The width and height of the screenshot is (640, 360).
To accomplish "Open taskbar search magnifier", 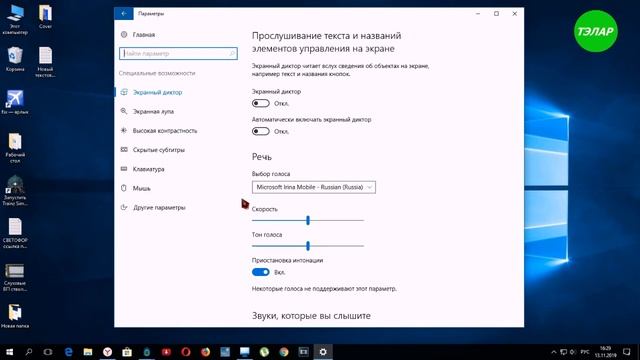I will tap(29, 352).
